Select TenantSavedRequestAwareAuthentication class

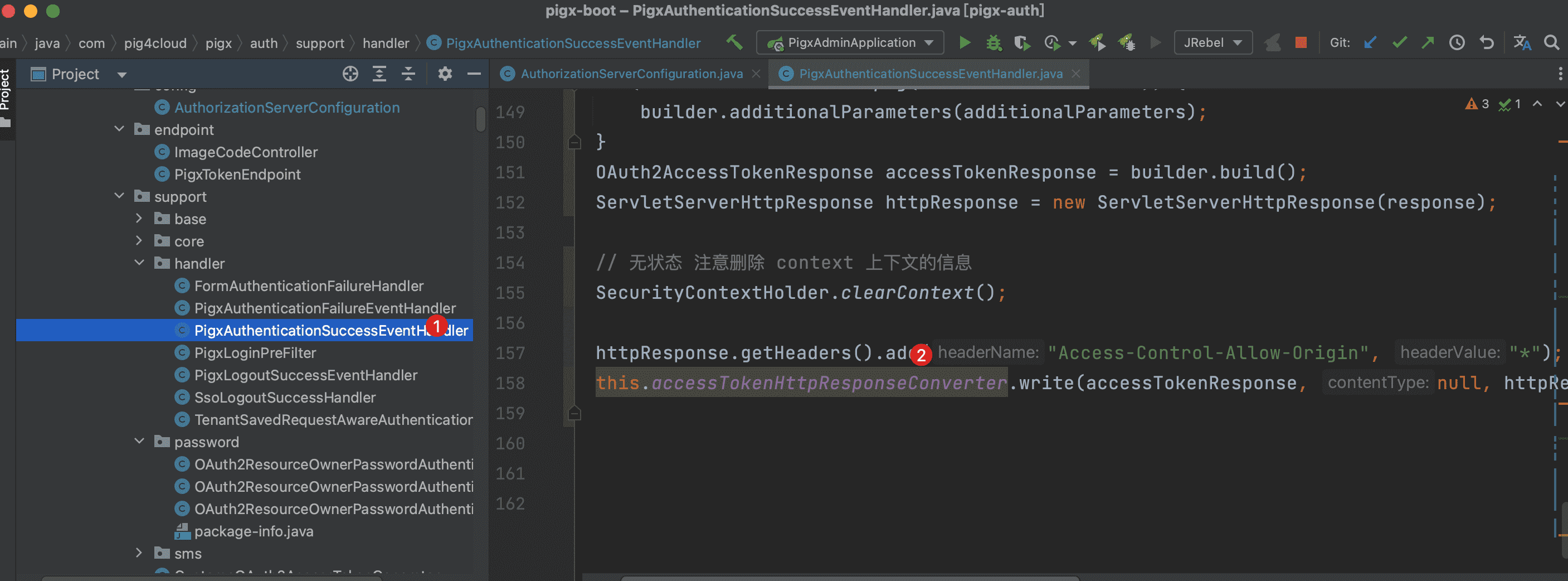pos(333,420)
